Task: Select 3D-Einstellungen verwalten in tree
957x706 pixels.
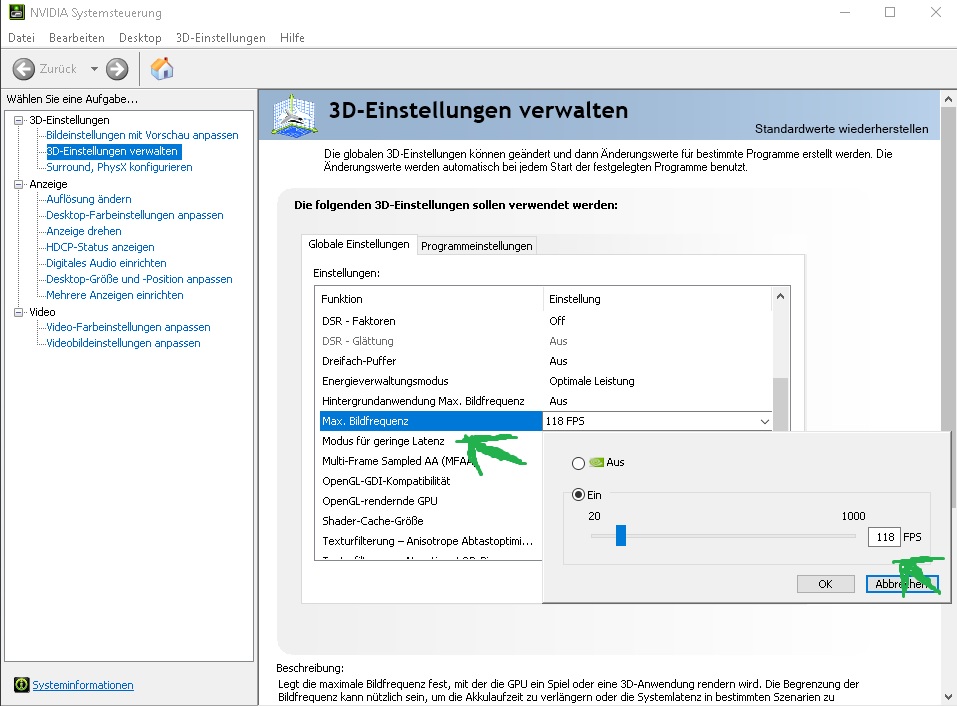Action: coord(113,151)
